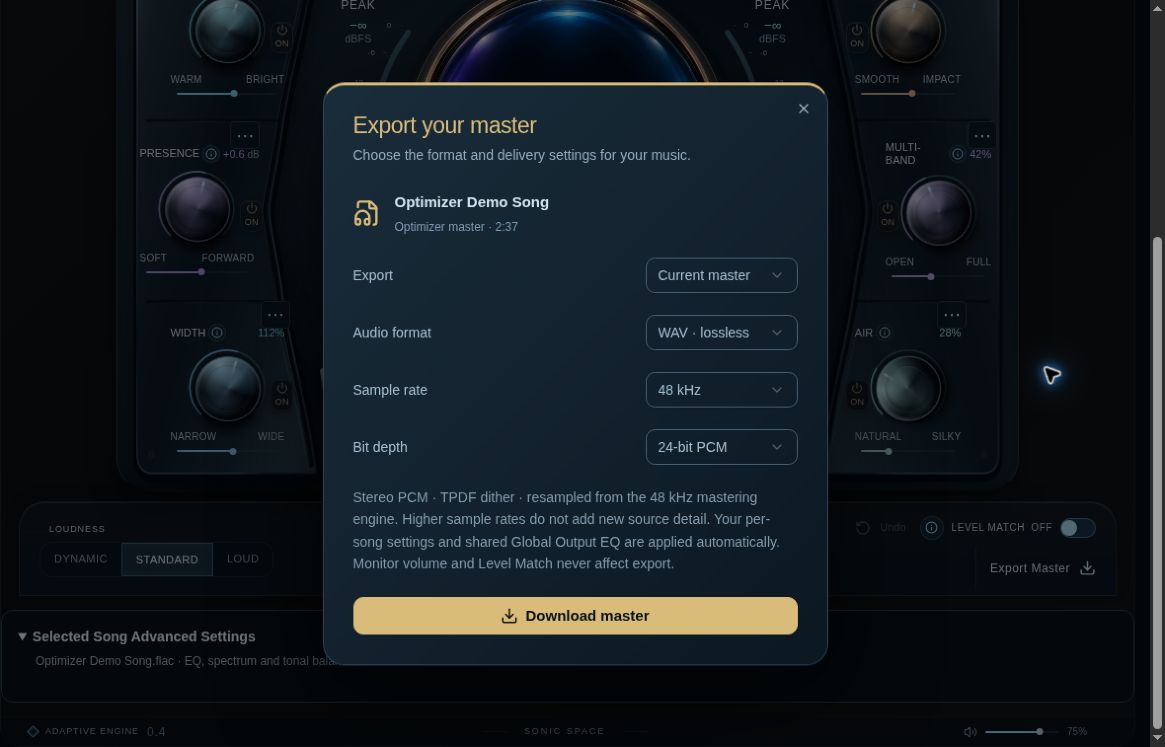Image resolution: width=1165 pixels, height=747 pixels.
Task: Click the Multi-band knob
Action: [938, 212]
